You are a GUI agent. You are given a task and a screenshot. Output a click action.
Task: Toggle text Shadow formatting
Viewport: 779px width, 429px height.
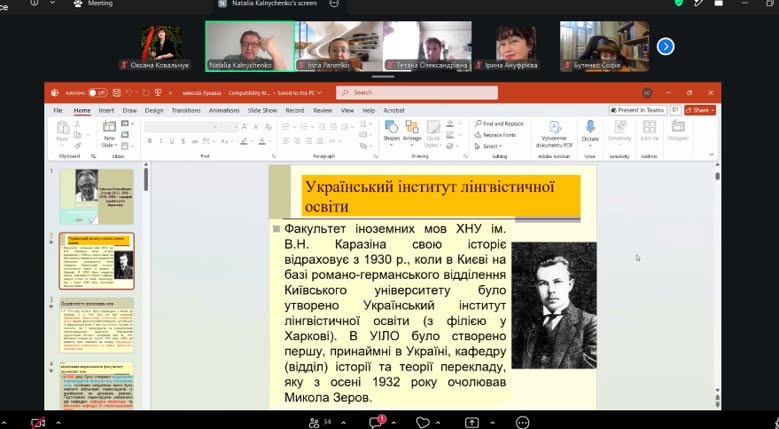pyautogui.click(x=183, y=142)
